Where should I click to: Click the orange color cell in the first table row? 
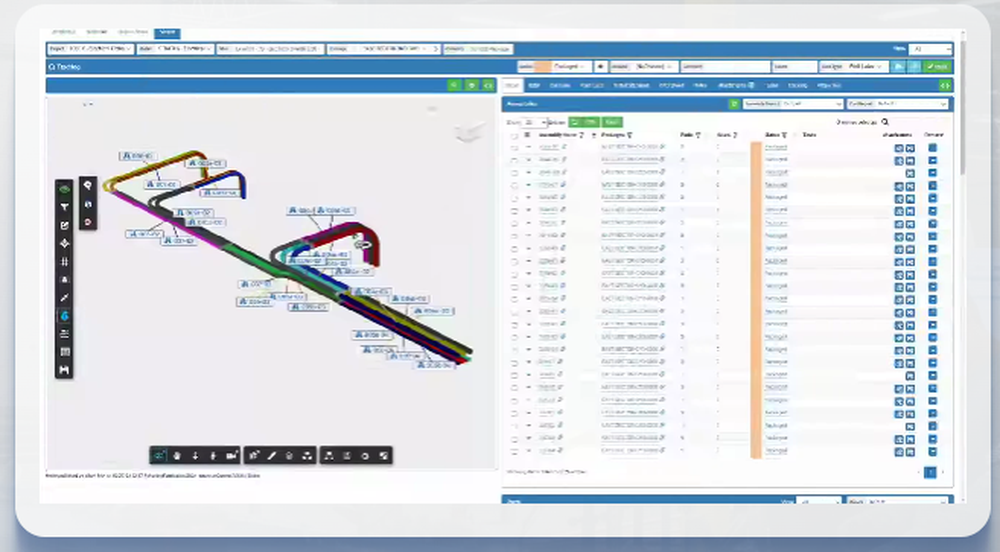coord(756,147)
